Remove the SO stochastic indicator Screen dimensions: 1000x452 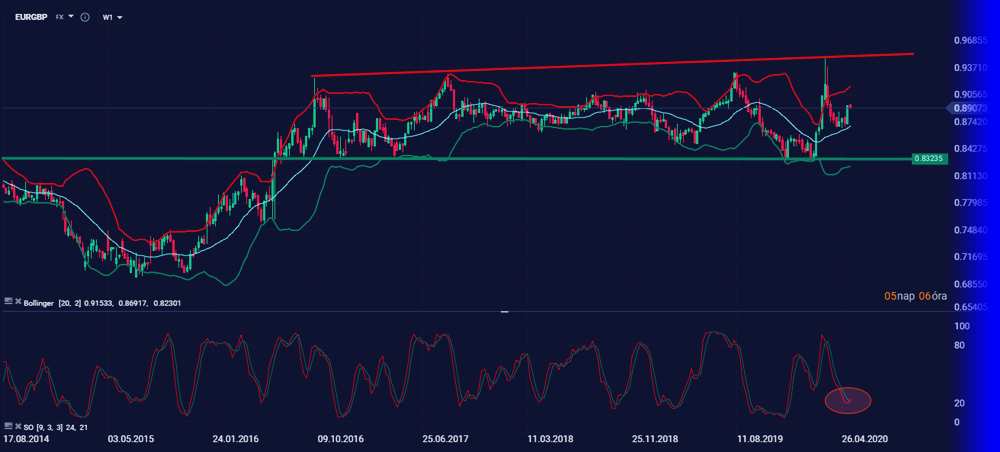coord(18,427)
